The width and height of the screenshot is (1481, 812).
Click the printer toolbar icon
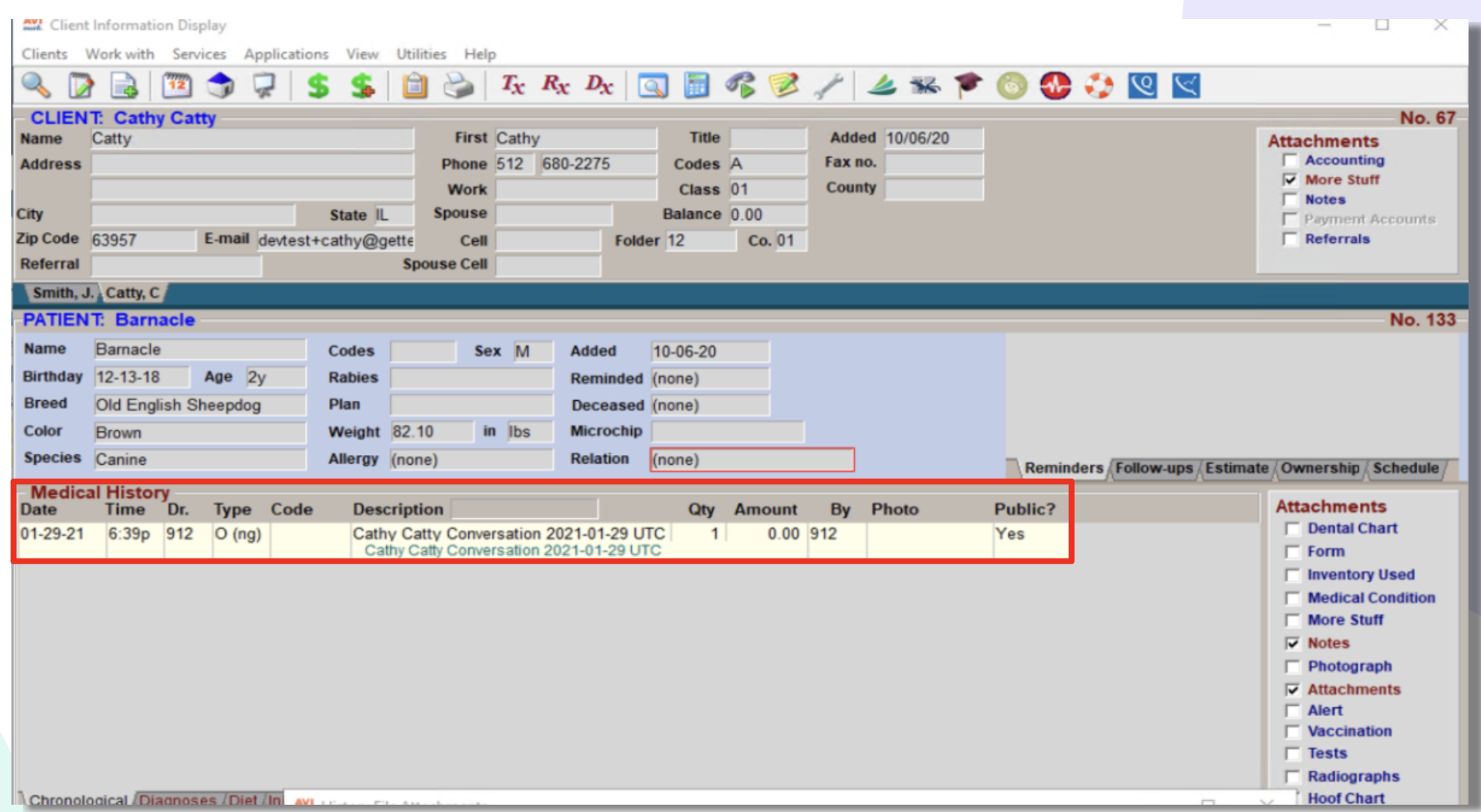(459, 86)
